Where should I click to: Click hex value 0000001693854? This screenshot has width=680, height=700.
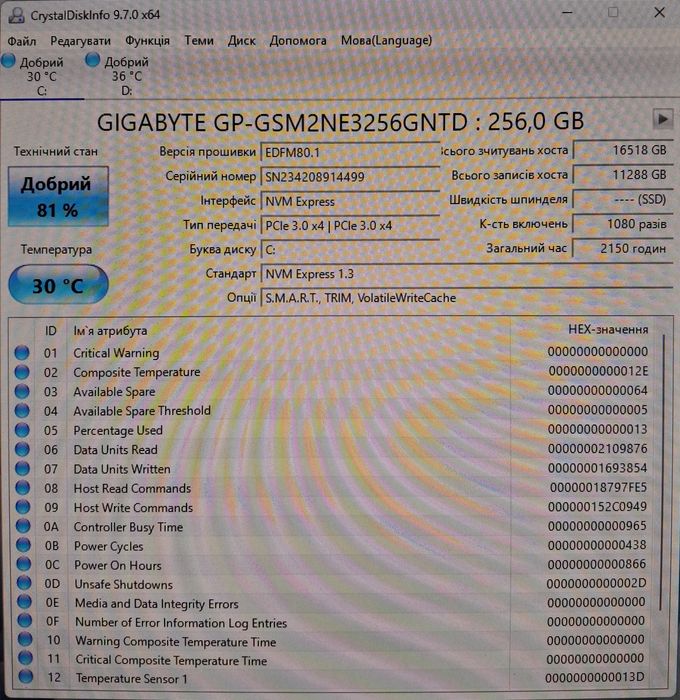[597, 468]
